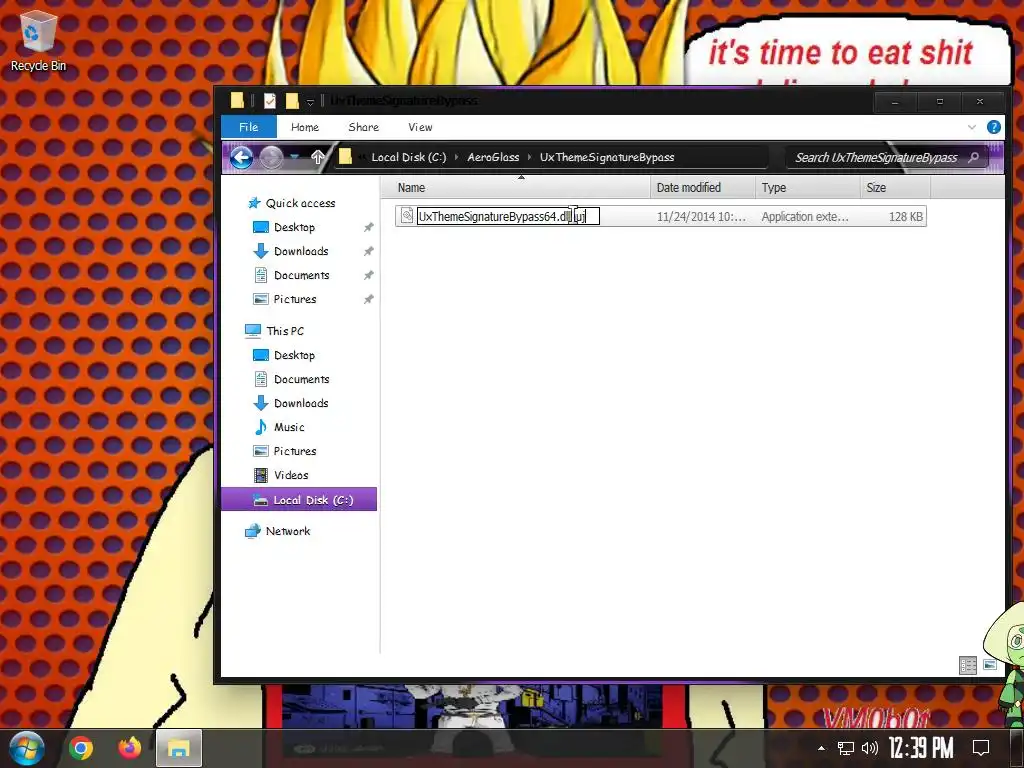Click the folder icon in title bar
The width and height of the screenshot is (1024, 768).
tap(237, 101)
